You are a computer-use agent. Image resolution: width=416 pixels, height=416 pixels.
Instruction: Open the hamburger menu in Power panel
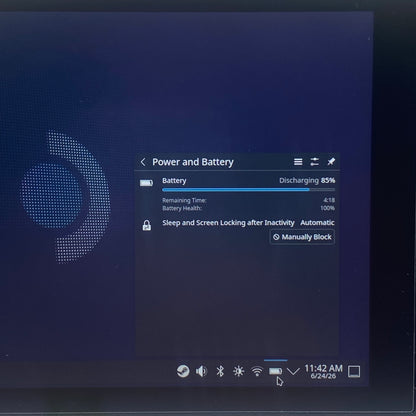click(x=298, y=162)
